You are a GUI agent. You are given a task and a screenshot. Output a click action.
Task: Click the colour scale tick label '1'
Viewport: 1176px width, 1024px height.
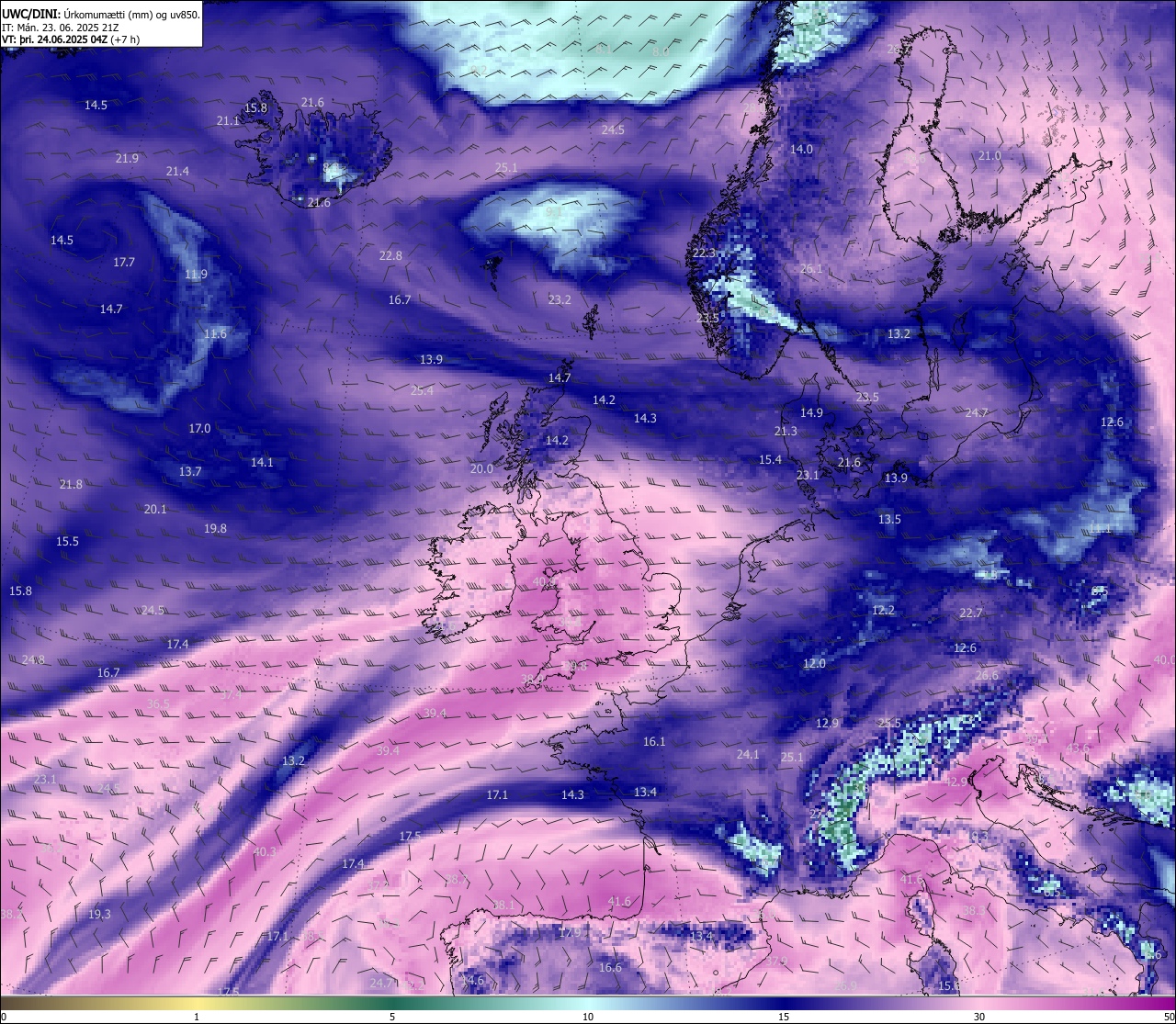(197, 1017)
